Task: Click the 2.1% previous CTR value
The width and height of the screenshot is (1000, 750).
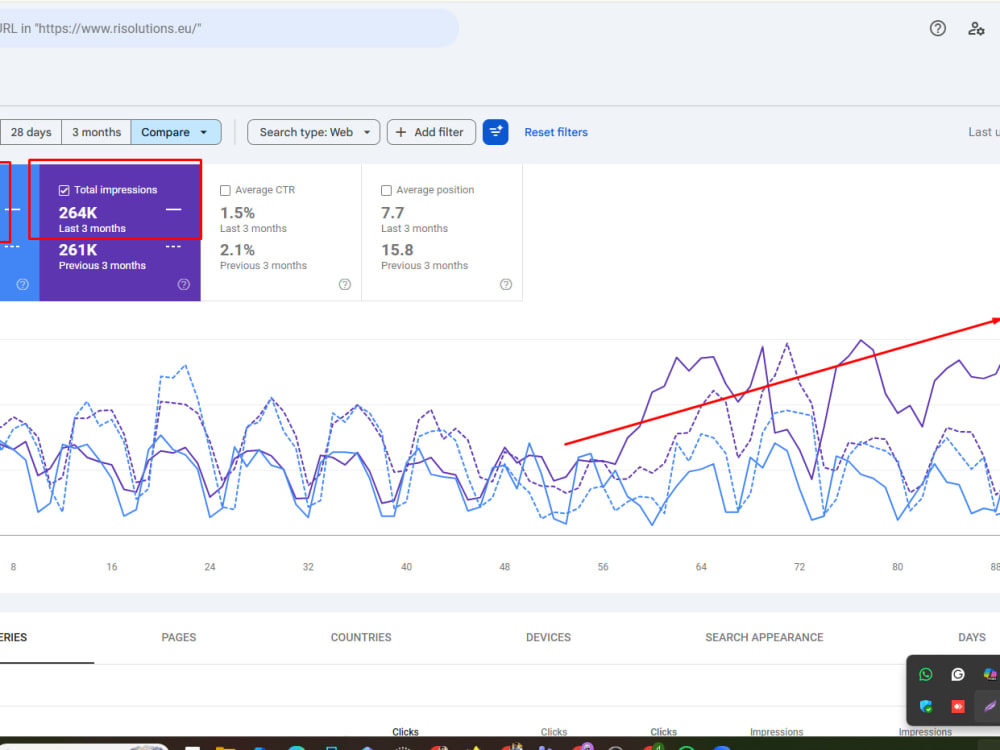Action: 237,250
